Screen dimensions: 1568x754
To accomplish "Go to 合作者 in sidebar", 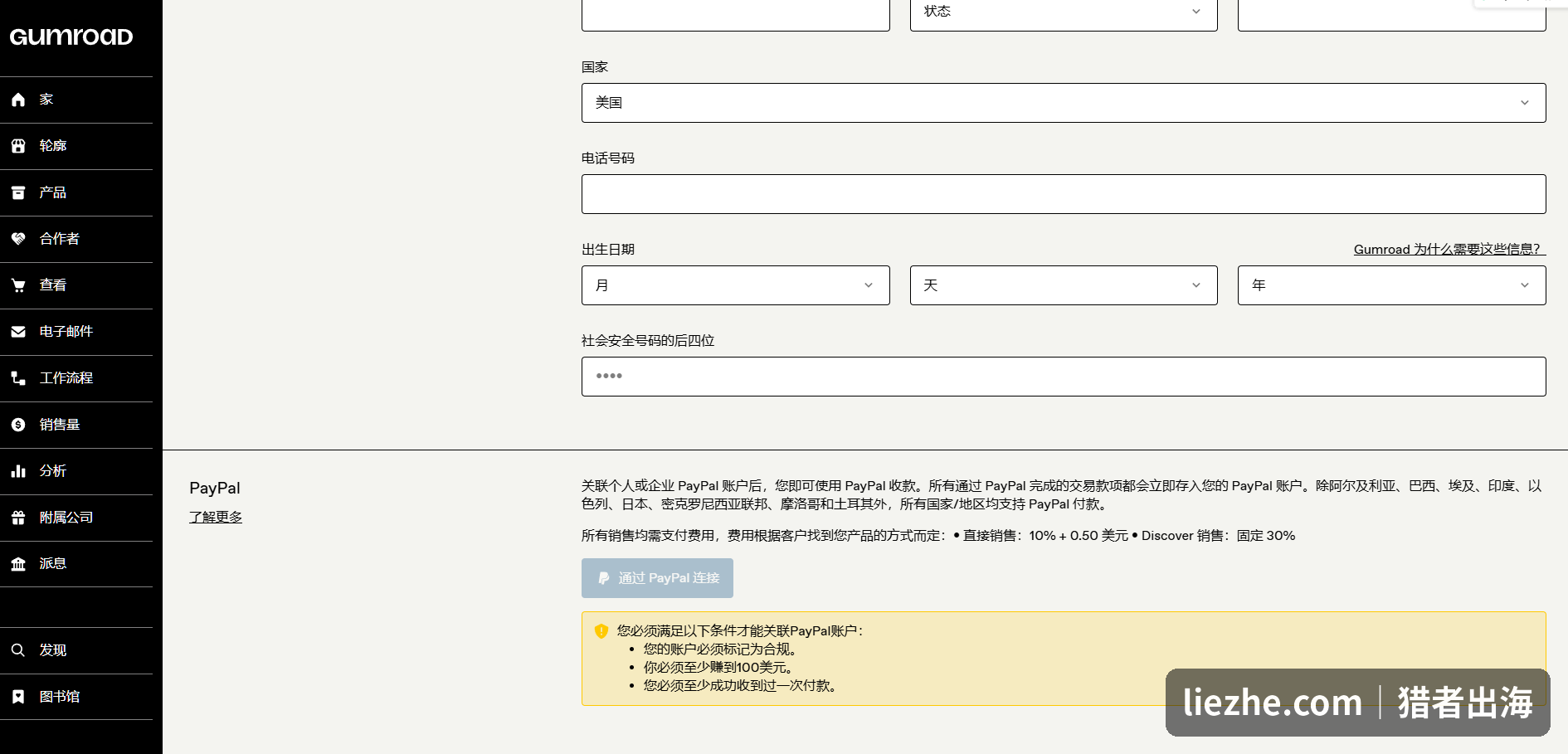I will (76, 239).
